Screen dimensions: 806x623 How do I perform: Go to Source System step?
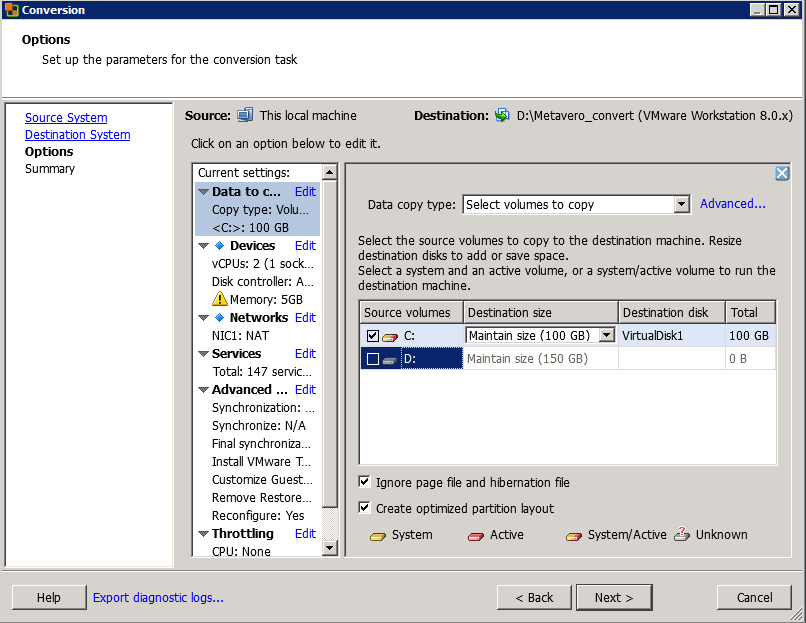[66, 118]
